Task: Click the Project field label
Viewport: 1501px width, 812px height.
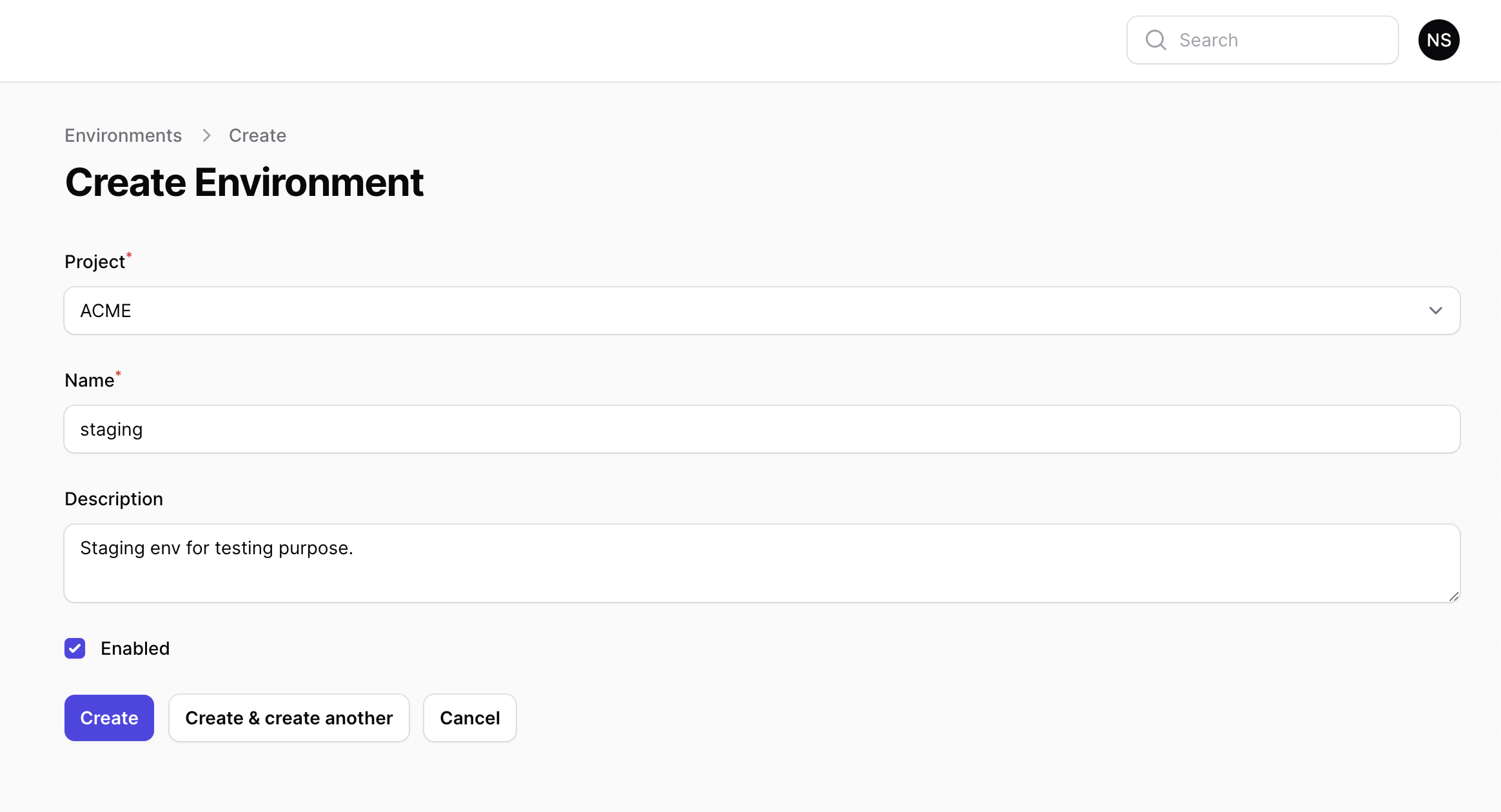Action: tap(95, 262)
